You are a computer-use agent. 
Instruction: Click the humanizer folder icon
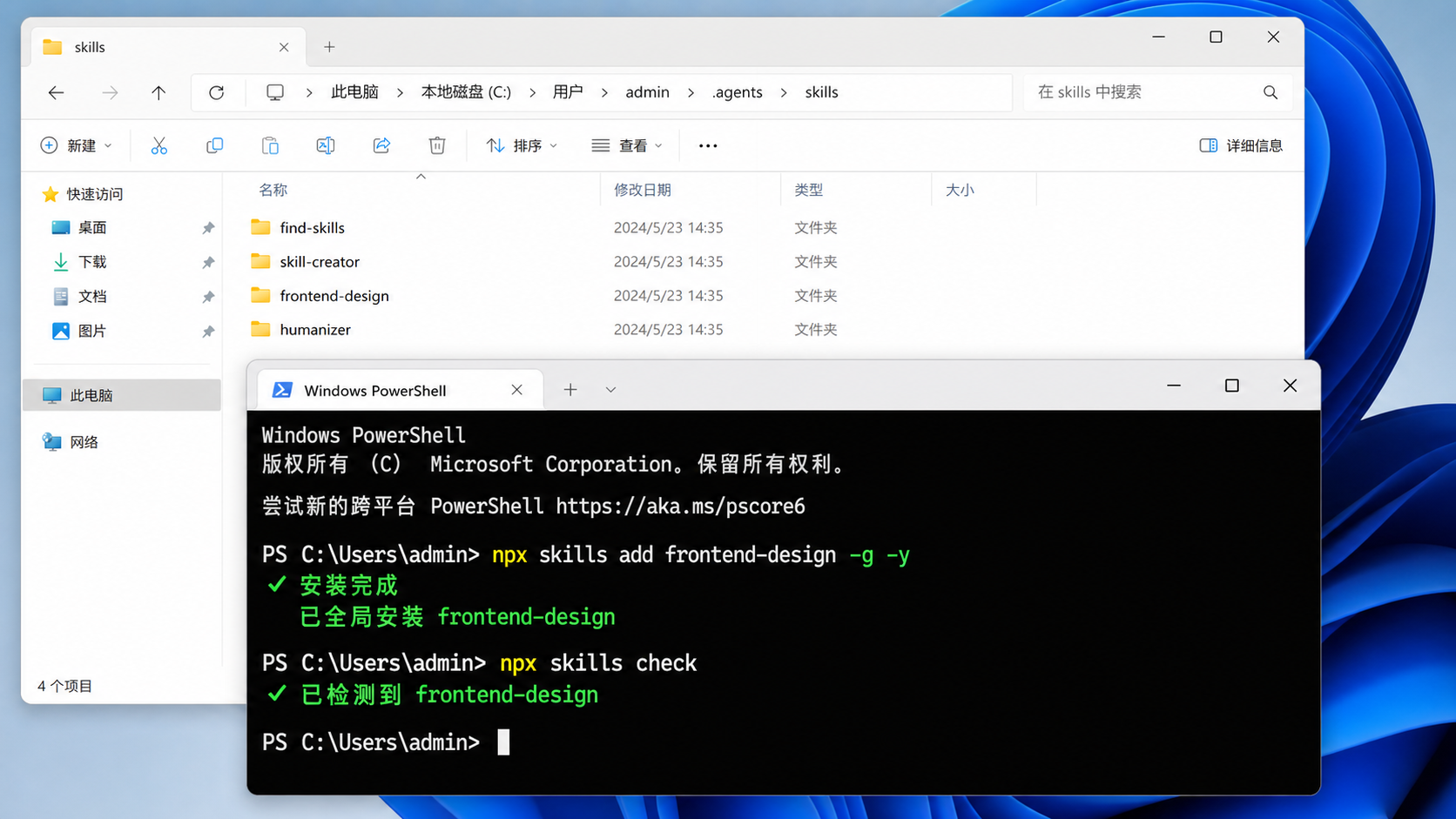click(260, 329)
